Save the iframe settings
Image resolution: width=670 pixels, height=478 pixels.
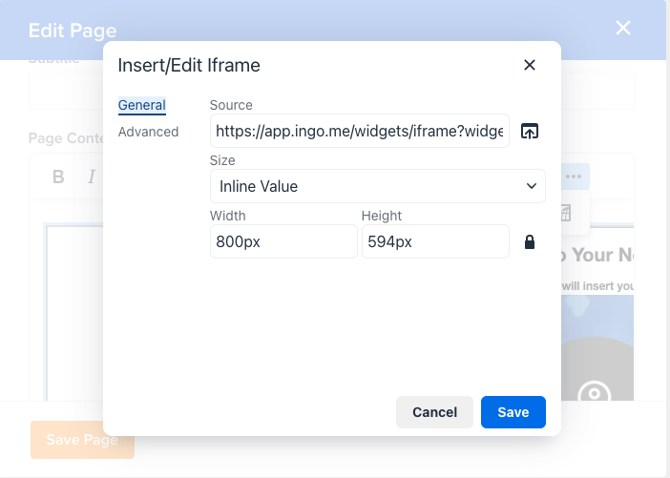(513, 412)
